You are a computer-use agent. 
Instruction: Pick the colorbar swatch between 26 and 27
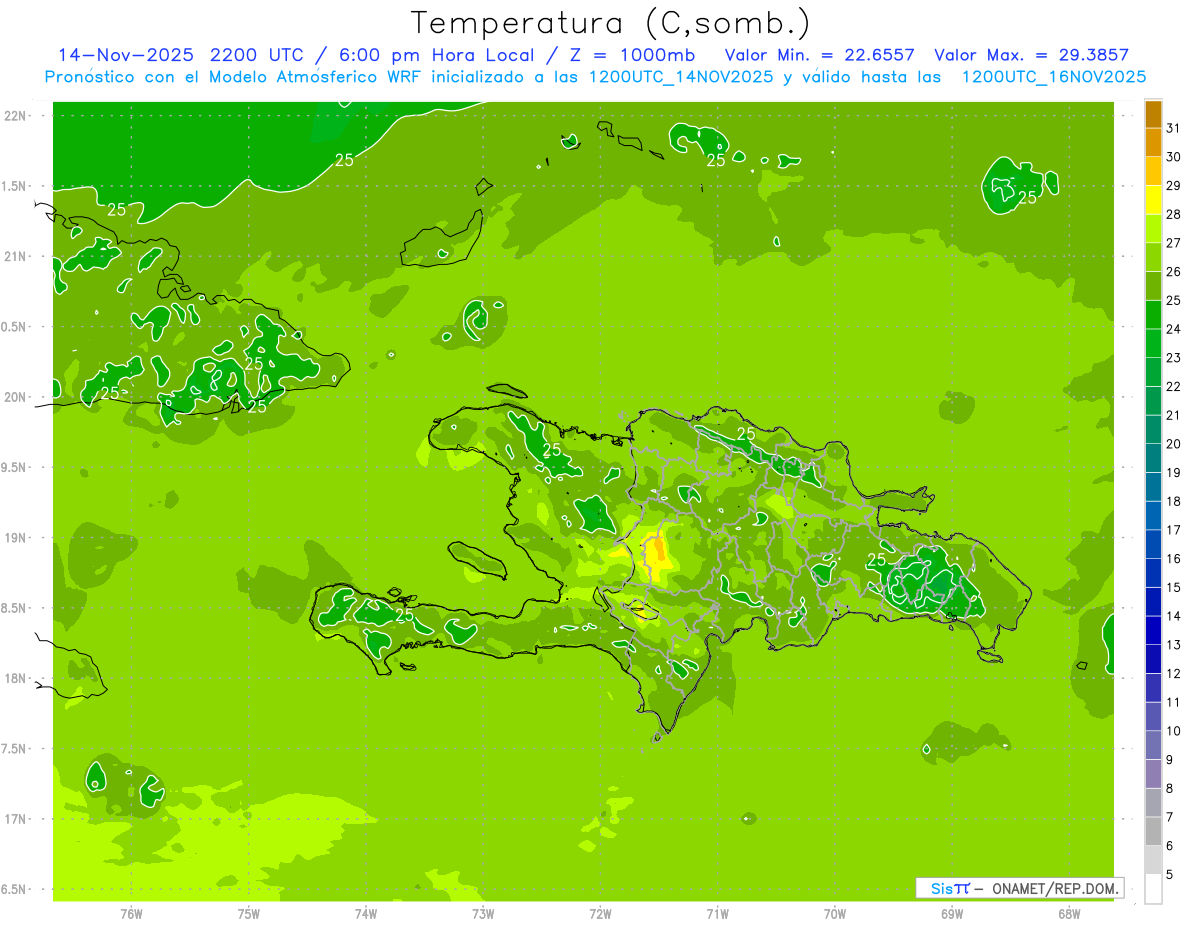(1153, 257)
